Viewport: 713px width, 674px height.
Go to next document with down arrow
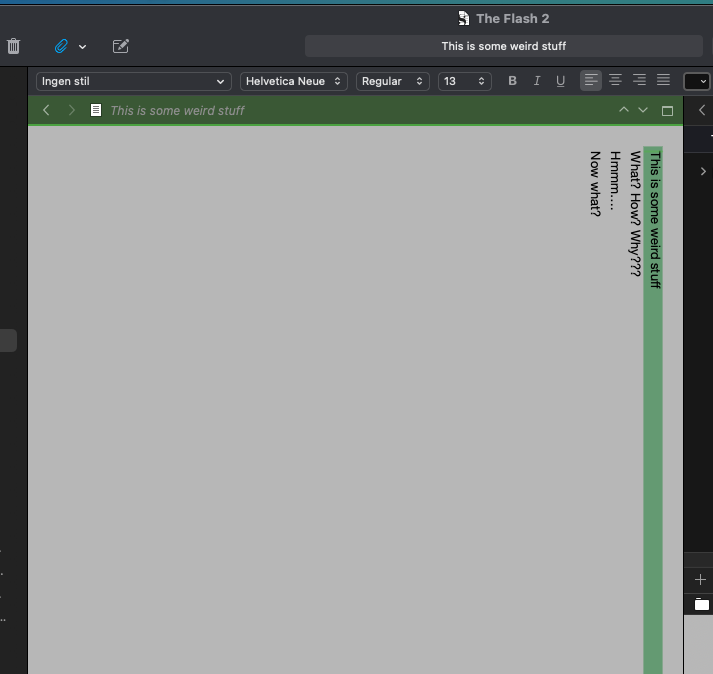click(x=643, y=110)
